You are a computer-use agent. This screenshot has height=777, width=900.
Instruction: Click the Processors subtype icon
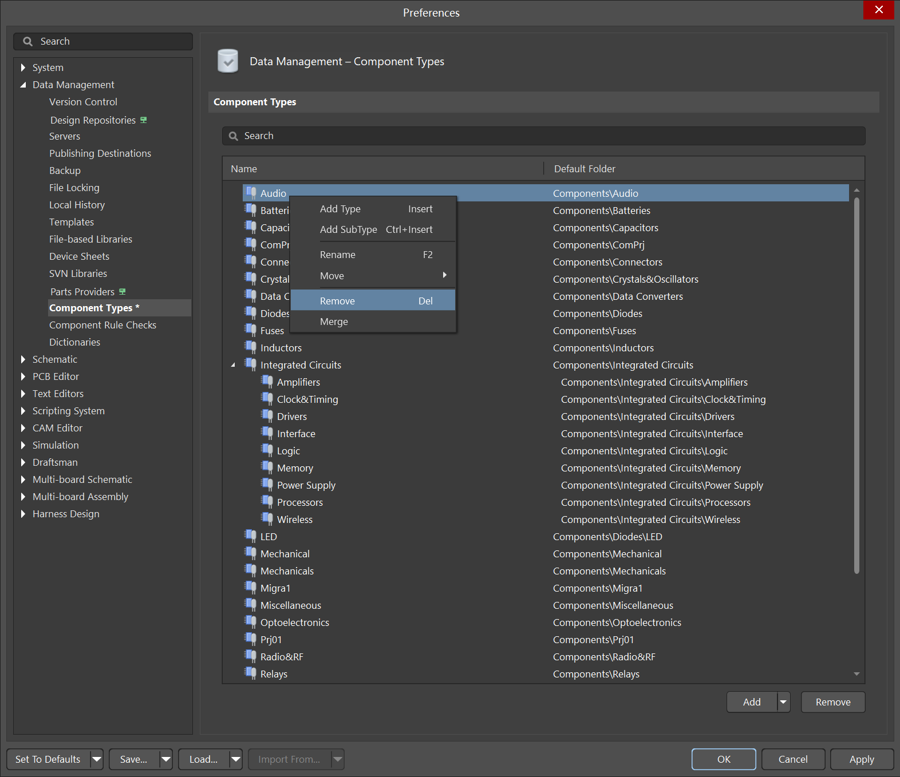click(x=267, y=502)
